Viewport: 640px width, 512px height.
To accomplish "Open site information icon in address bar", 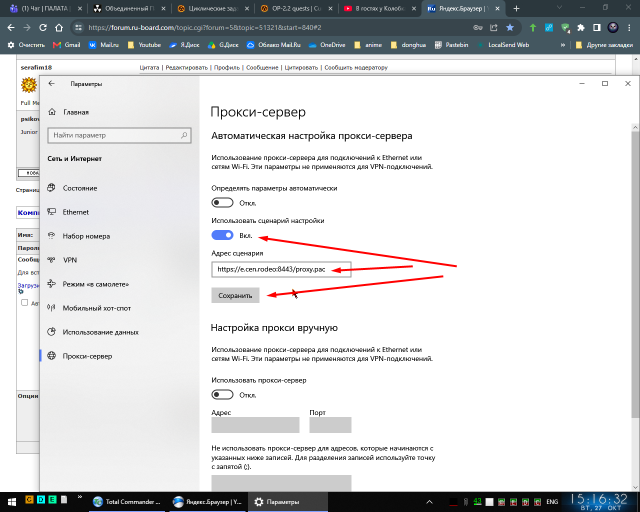I will (78, 27).
